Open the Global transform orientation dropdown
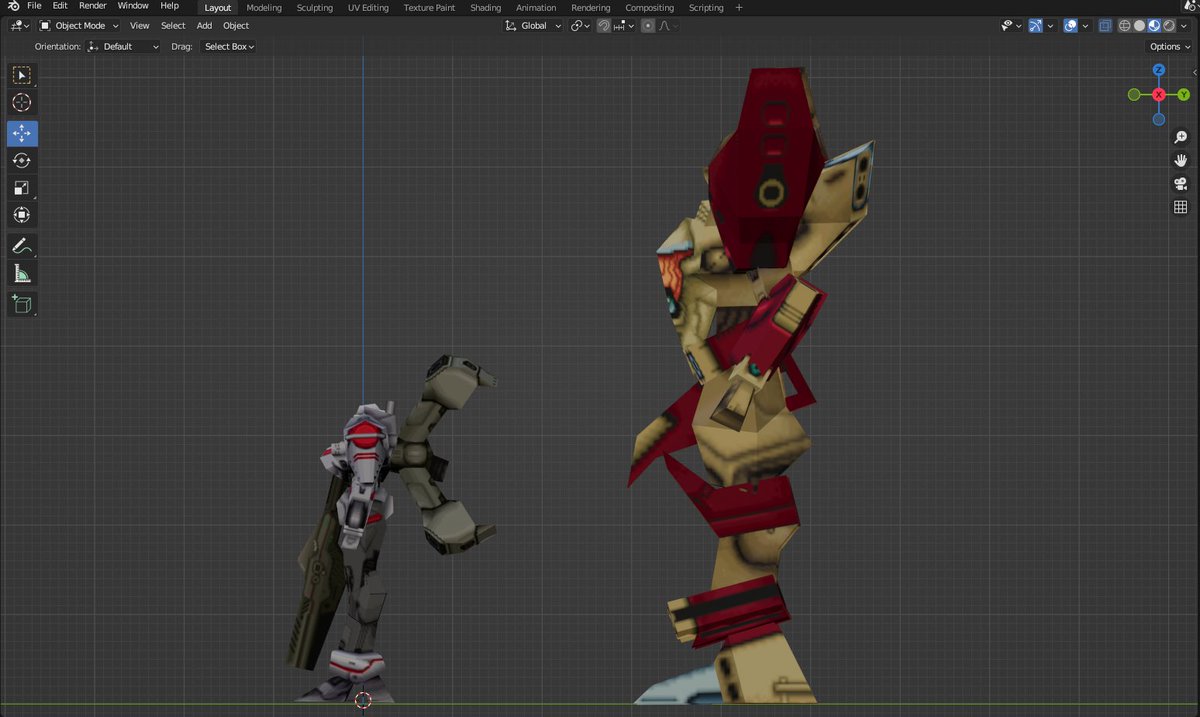 [x=533, y=26]
